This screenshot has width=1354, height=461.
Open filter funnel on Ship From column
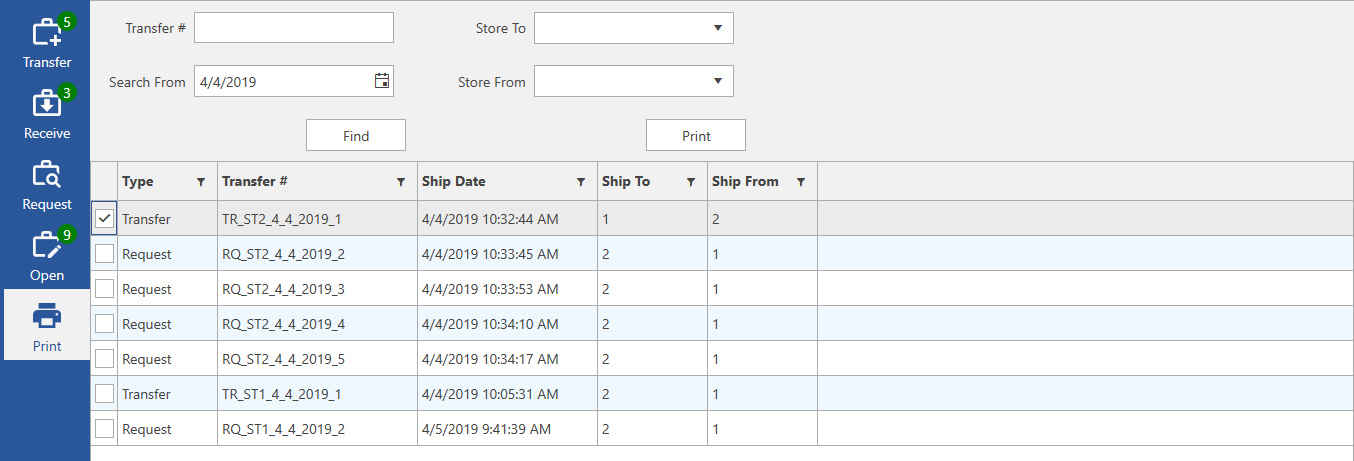coord(800,182)
